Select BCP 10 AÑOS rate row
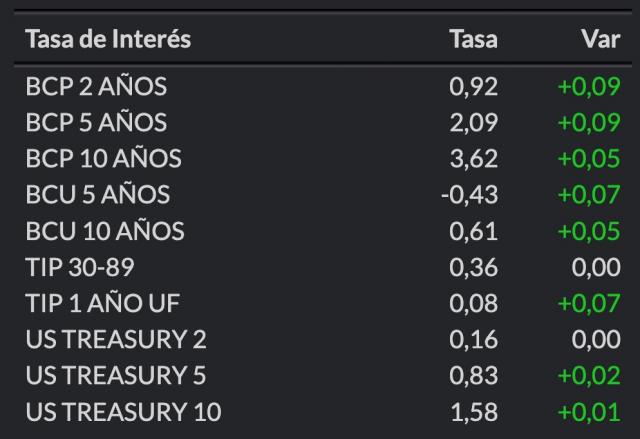This screenshot has width=640, height=439. point(323,158)
